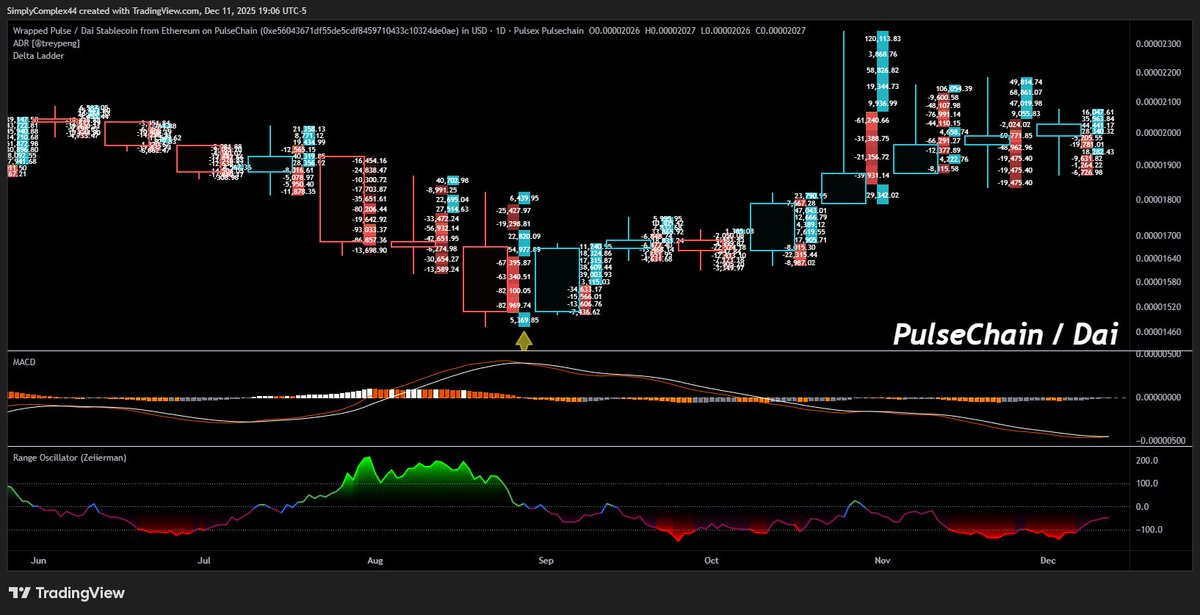Screen dimensions: 1200x615
Task: Click the 0.00002100 price axis label
Action: tap(1160, 102)
